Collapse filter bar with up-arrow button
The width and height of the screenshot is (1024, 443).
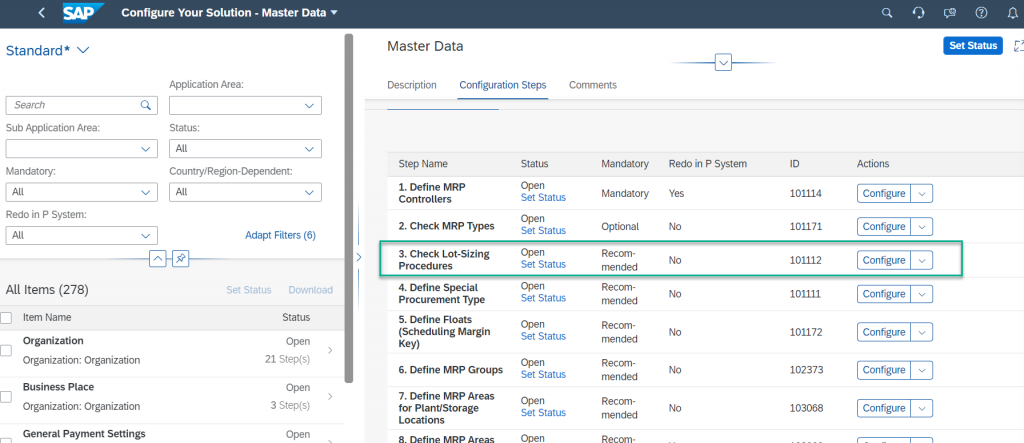point(158,259)
